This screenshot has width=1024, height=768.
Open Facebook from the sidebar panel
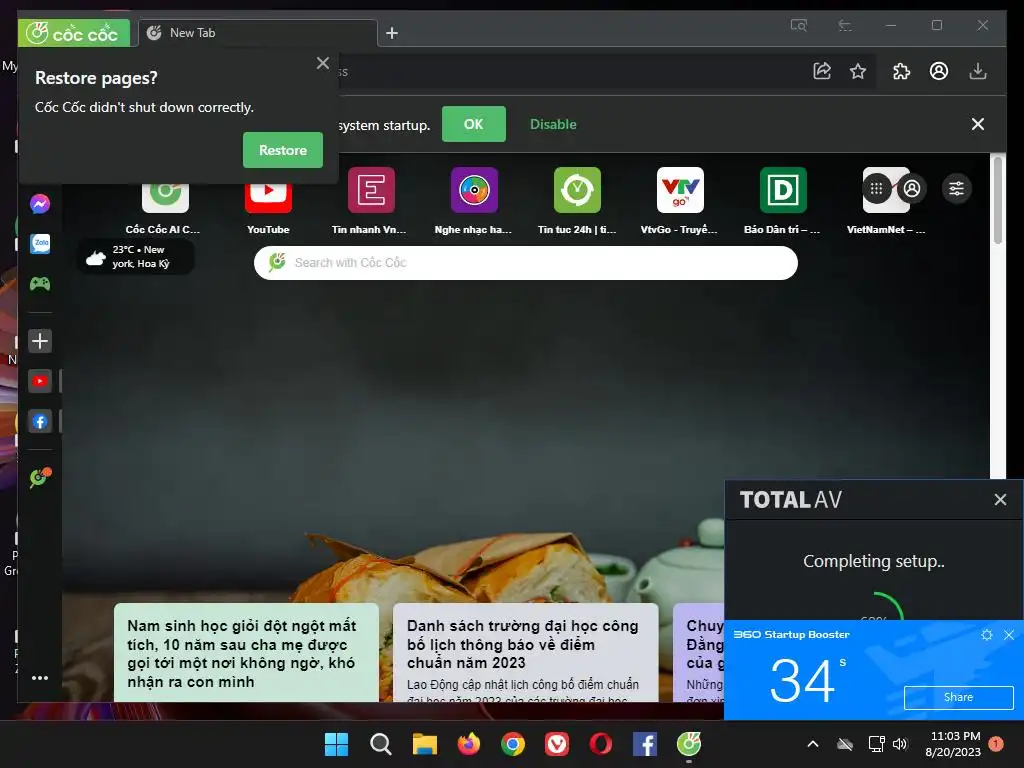point(40,421)
